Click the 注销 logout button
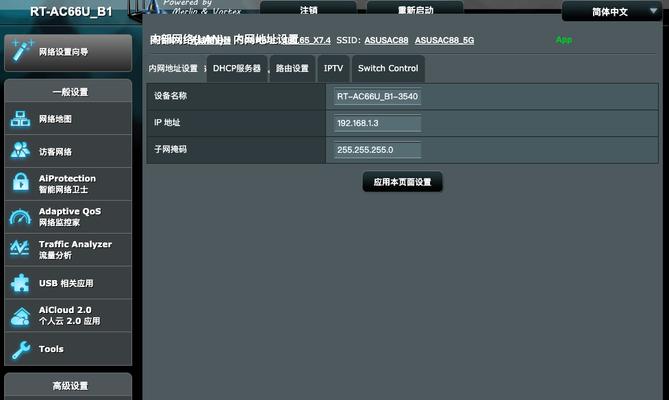The height and width of the screenshot is (400, 669). pos(308,9)
